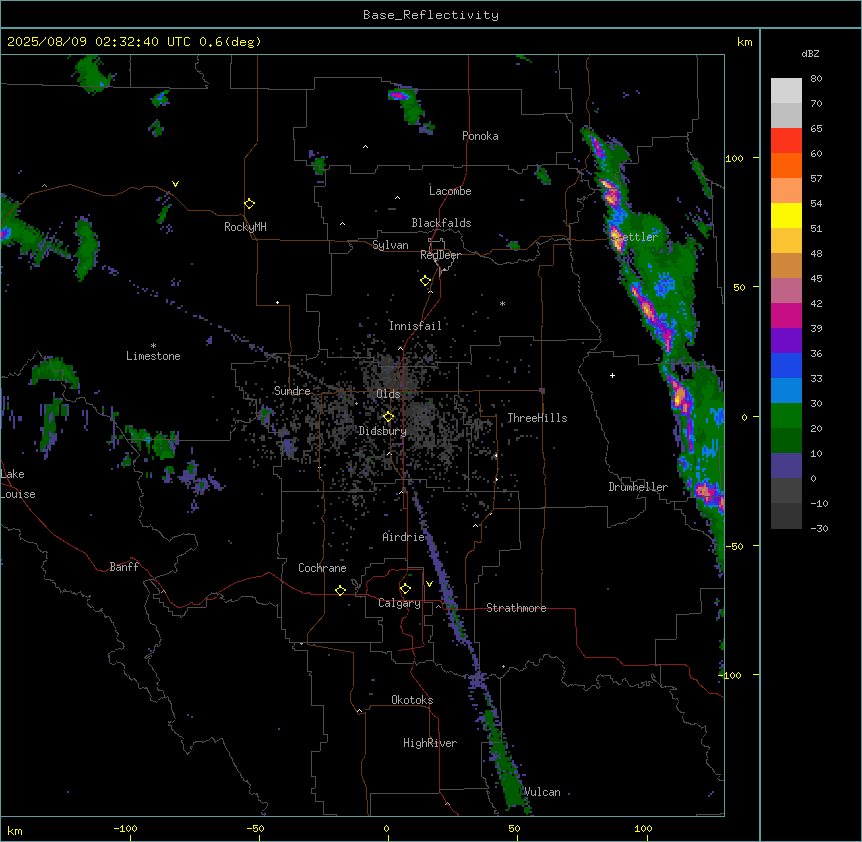The height and width of the screenshot is (842, 862).
Task: Click the light blue 30-33 dBZ legend swatch
Action: pyautogui.click(x=786, y=390)
